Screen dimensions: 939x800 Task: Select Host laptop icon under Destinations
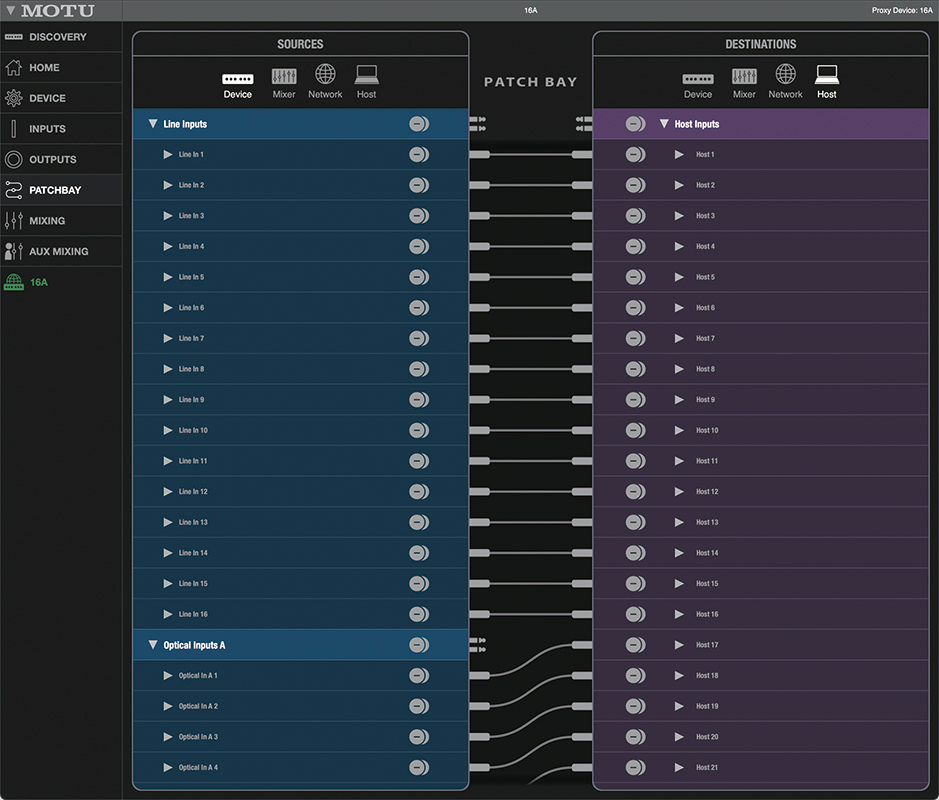coord(827,75)
